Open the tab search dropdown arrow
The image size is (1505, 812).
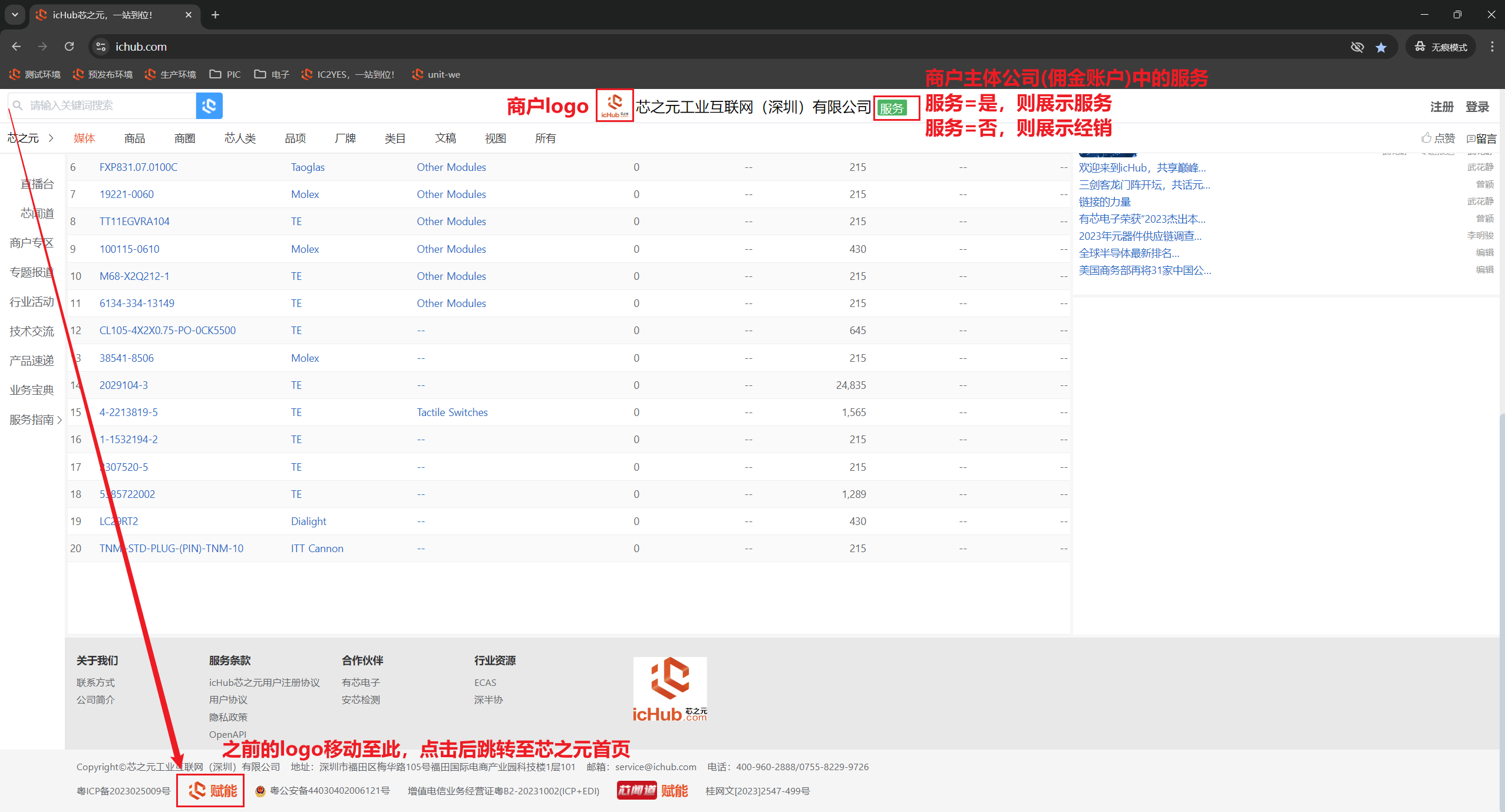pos(15,15)
